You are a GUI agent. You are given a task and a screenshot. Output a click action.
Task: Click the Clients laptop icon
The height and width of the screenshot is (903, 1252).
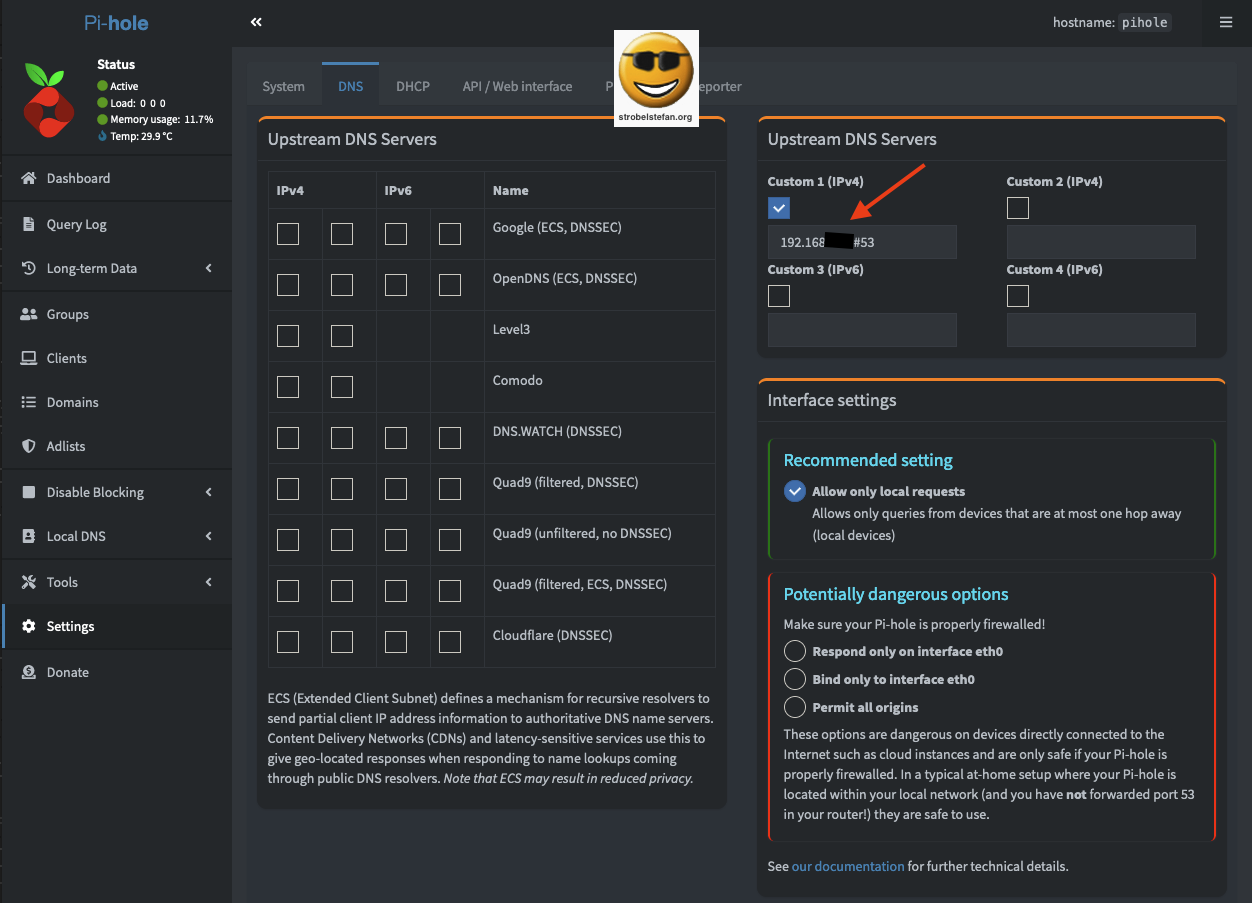click(x=28, y=358)
